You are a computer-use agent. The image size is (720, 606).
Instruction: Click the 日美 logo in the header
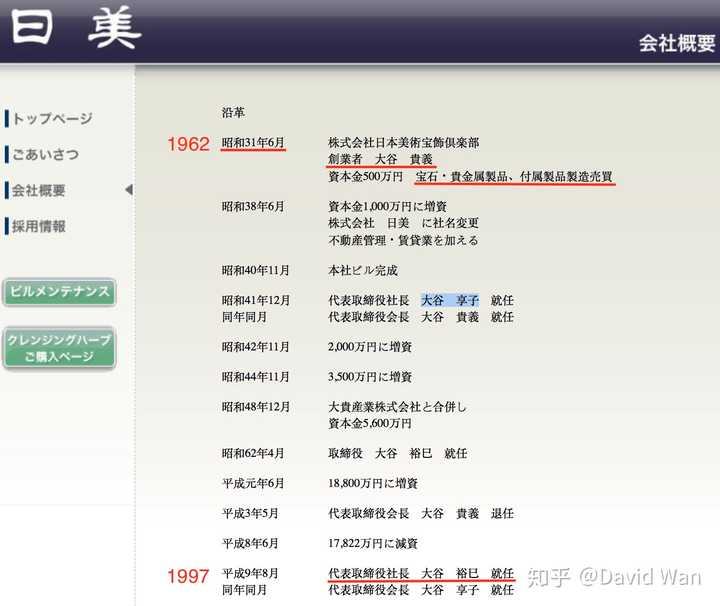[x=76, y=28]
